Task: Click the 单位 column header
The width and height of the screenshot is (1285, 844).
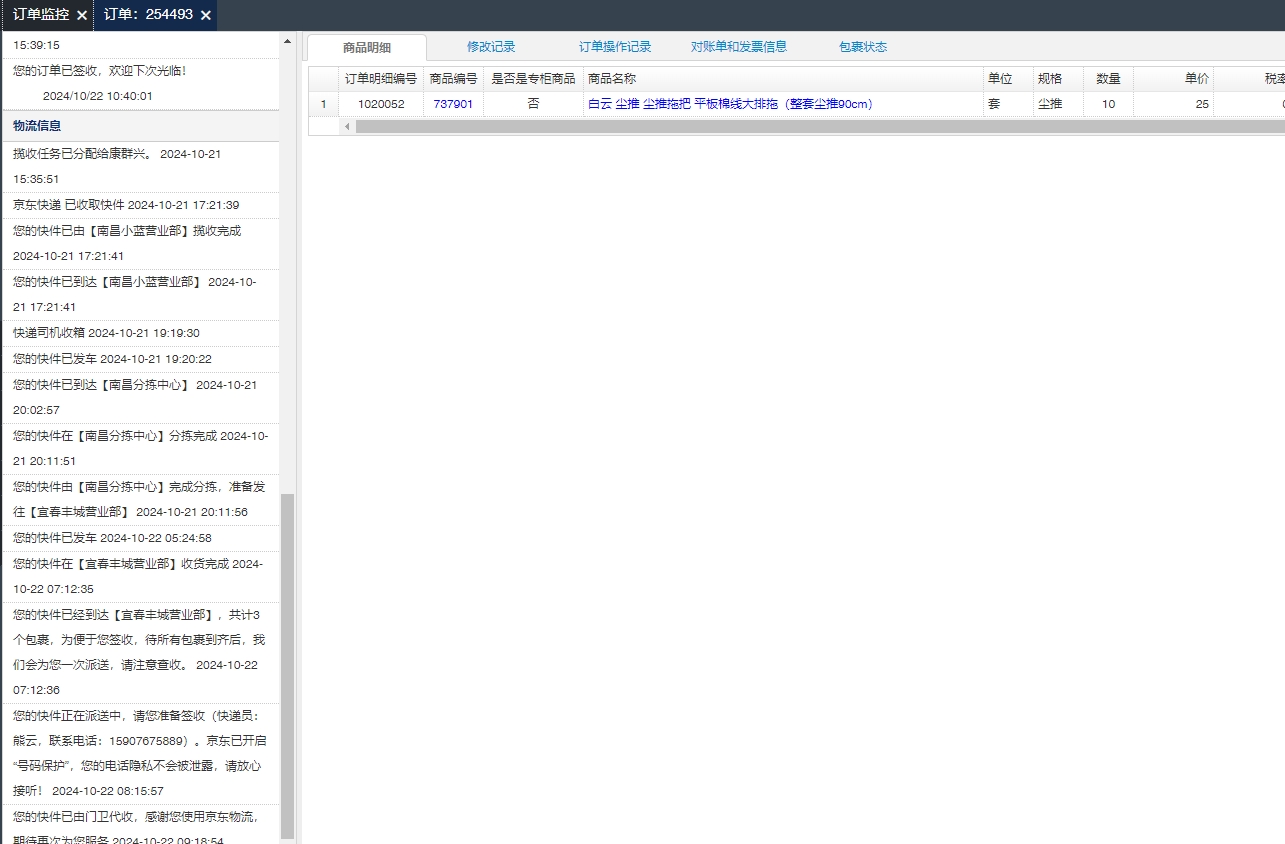Action: [x=1008, y=78]
